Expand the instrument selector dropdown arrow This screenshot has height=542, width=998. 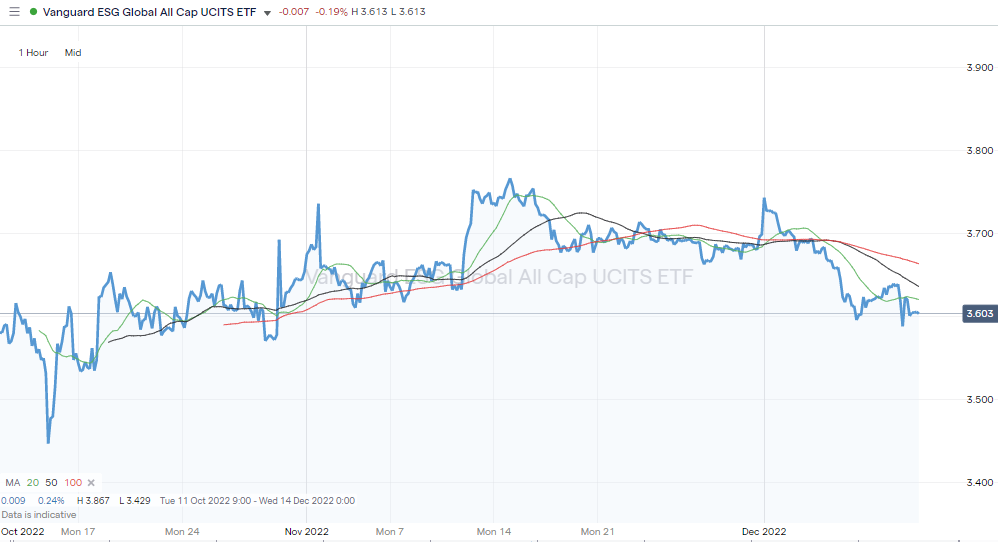pyautogui.click(x=267, y=13)
